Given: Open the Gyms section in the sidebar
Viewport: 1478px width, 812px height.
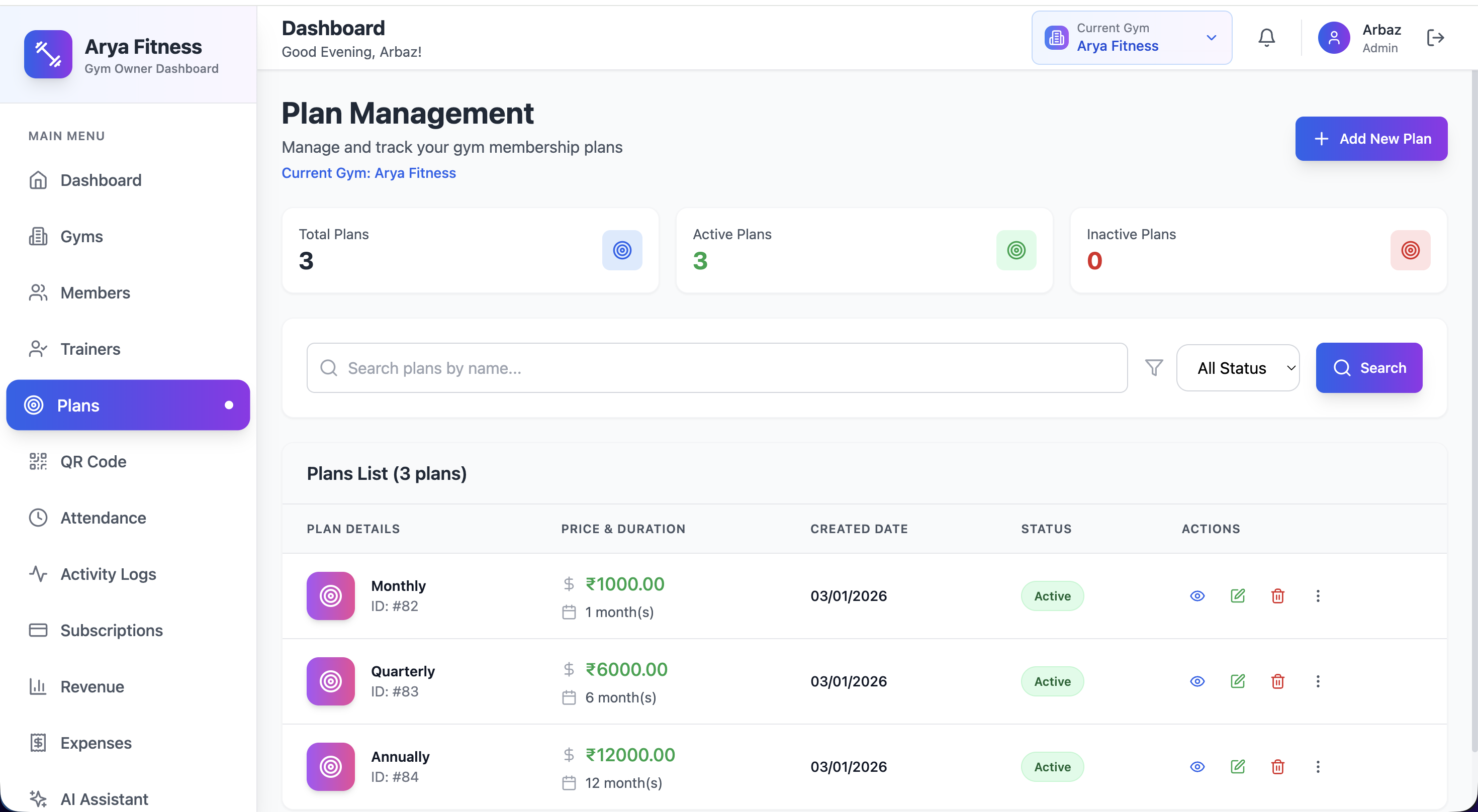Looking at the screenshot, I should tap(81, 236).
